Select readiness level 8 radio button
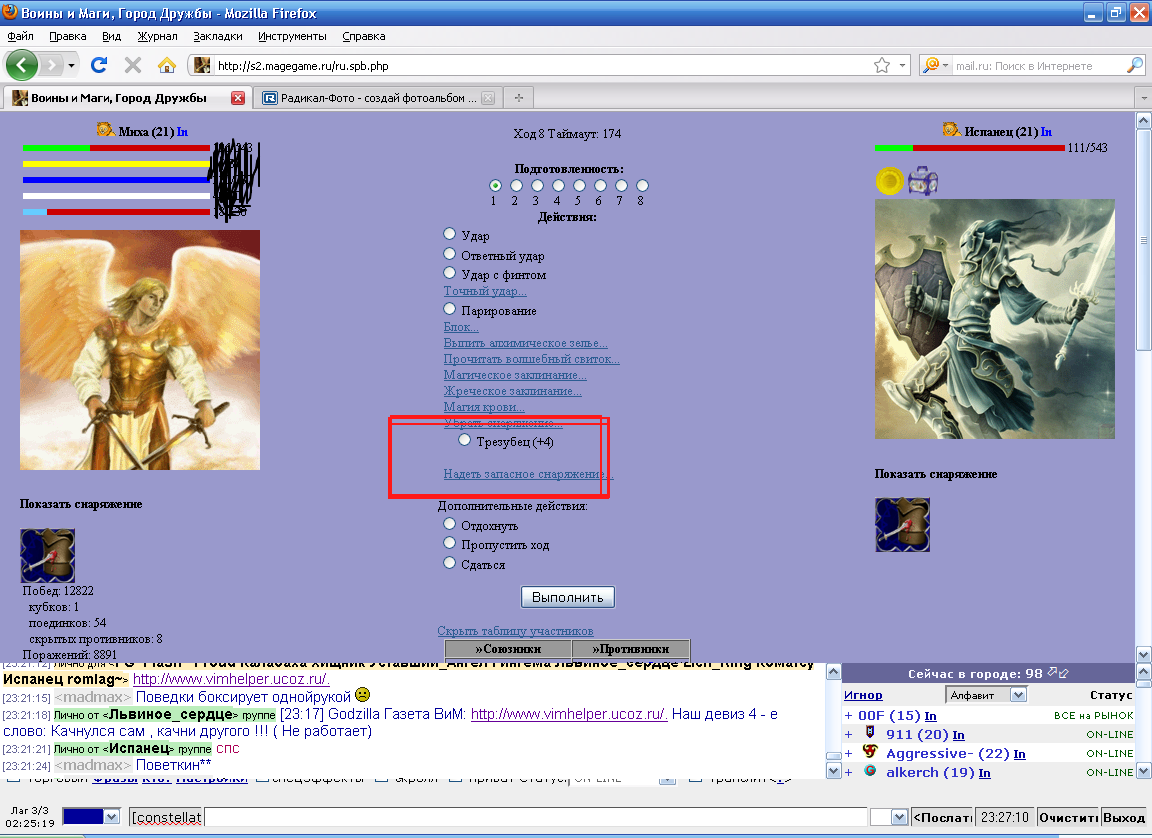 (x=642, y=186)
